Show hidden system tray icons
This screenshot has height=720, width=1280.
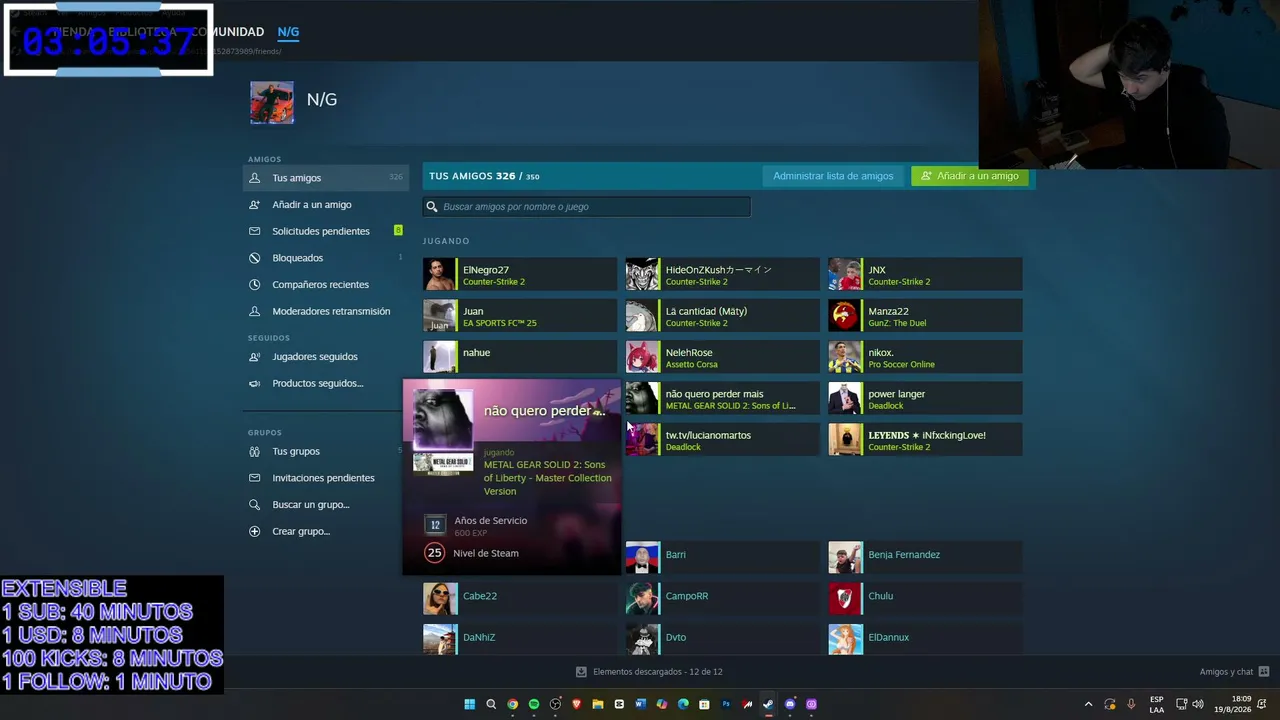tap(1089, 704)
